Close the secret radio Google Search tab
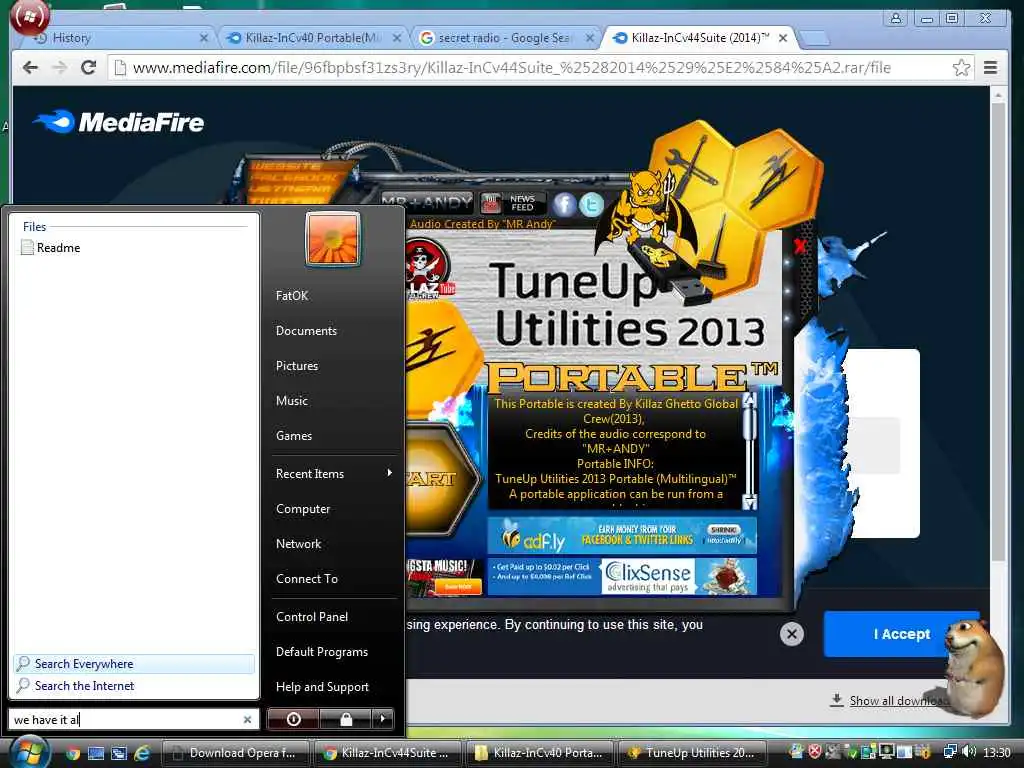Screen dimensions: 1024x768 [590, 38]
